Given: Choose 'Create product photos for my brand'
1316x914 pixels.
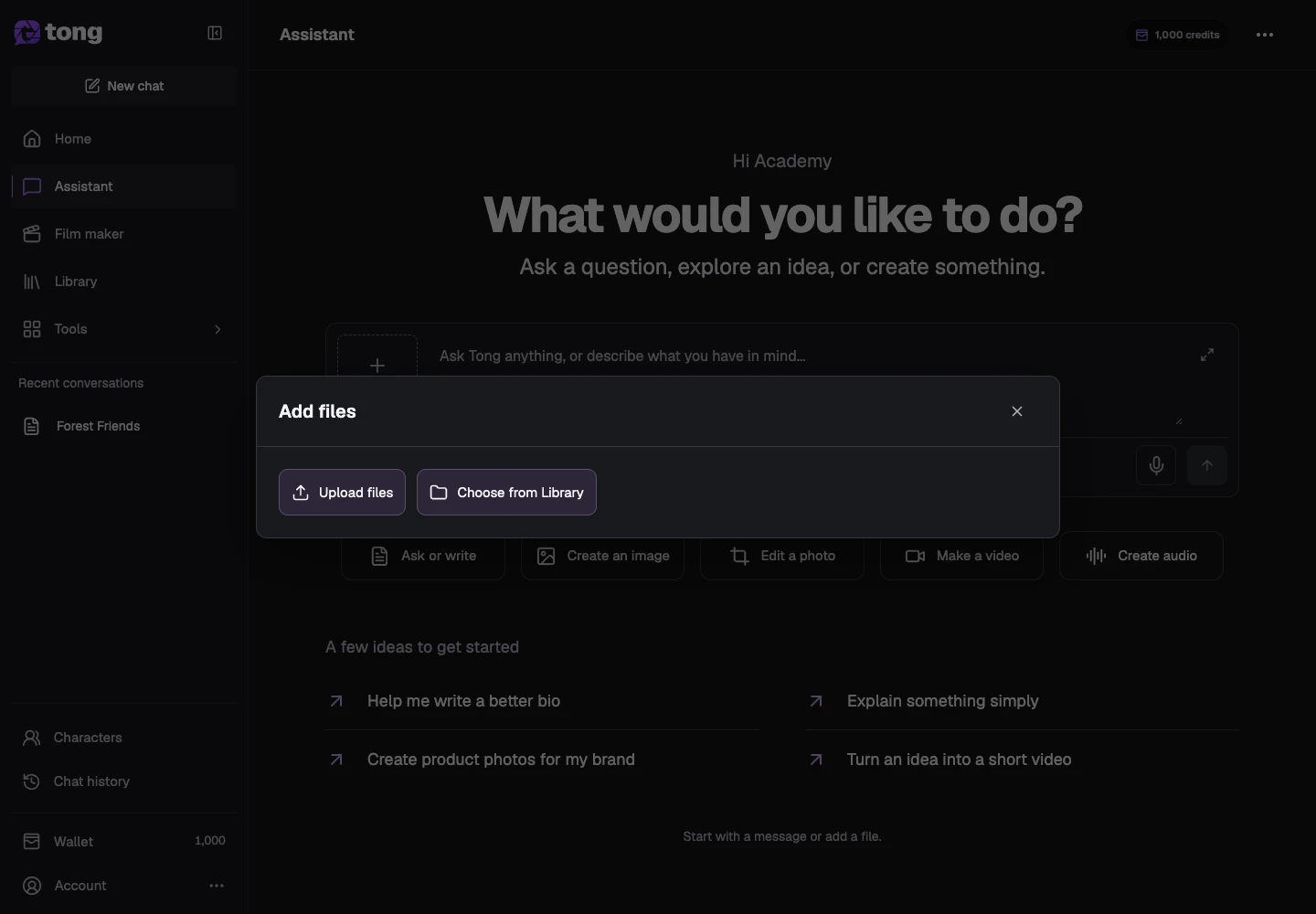Looking at the screenshot, I should click(x=543, y=760).
